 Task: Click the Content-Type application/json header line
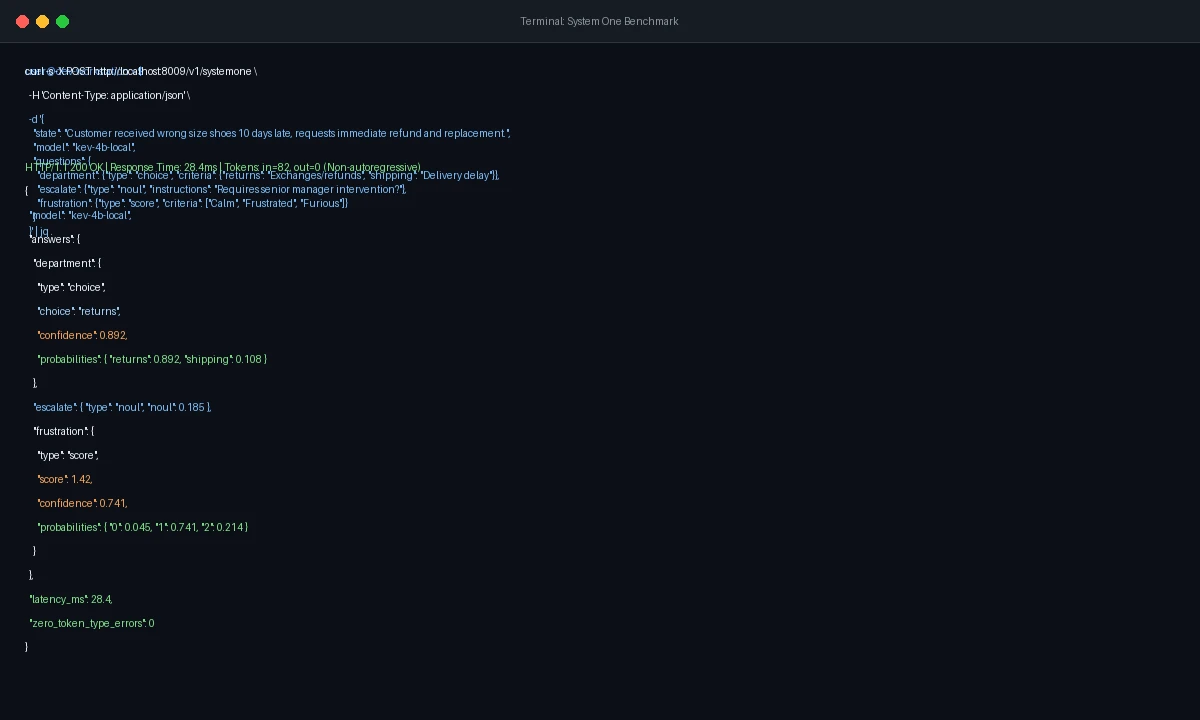tap(109, 95)
